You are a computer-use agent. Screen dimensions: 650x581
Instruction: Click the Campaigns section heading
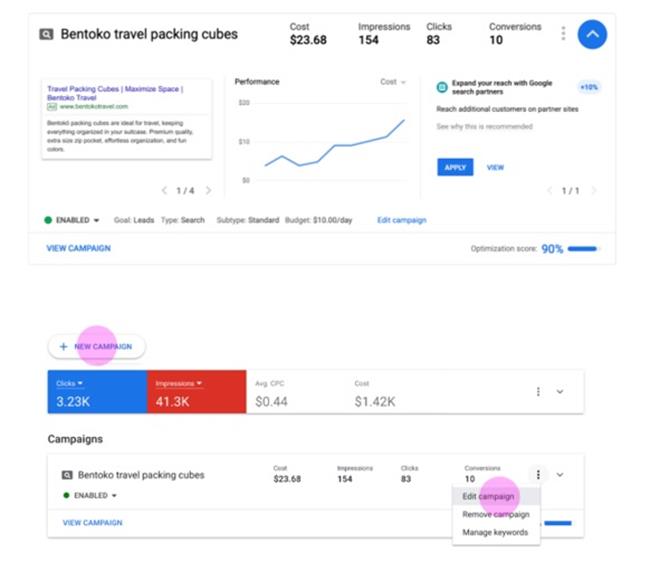tap(75, 439)
